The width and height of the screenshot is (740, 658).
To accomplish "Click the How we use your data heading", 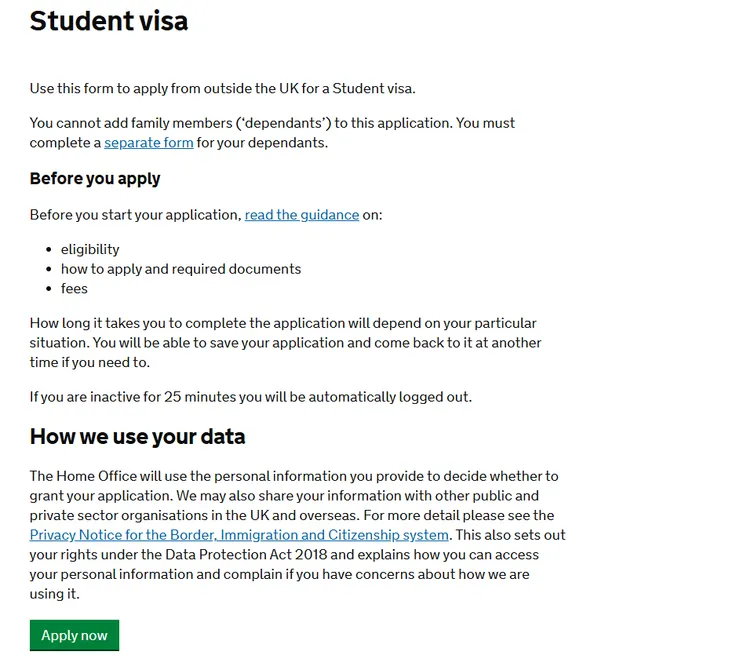I will (137, 437).
